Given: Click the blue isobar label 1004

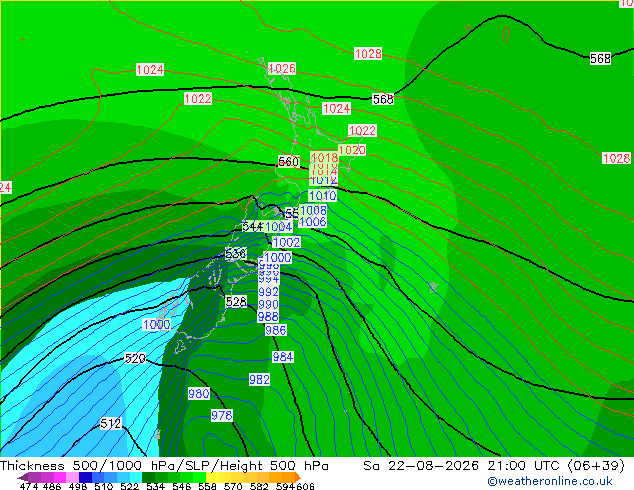Looking at the screenshot, I should coord(279,226).
